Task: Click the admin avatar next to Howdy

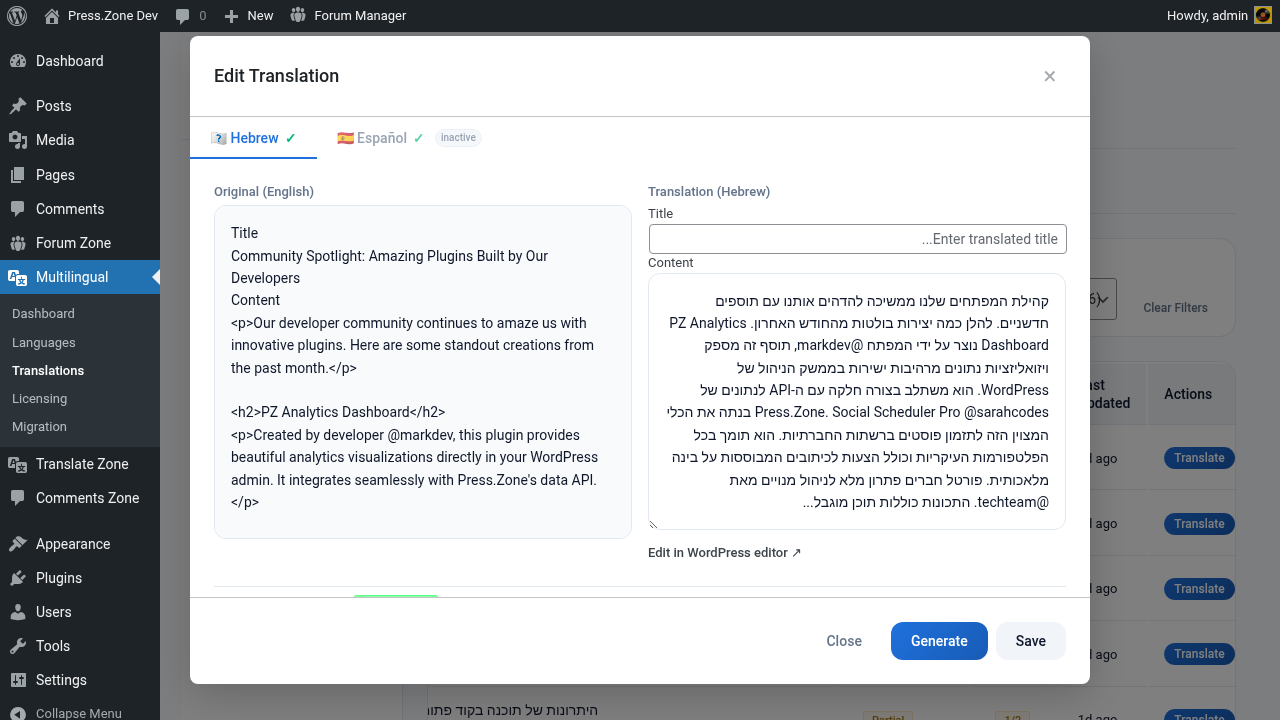Action: 1263,16
